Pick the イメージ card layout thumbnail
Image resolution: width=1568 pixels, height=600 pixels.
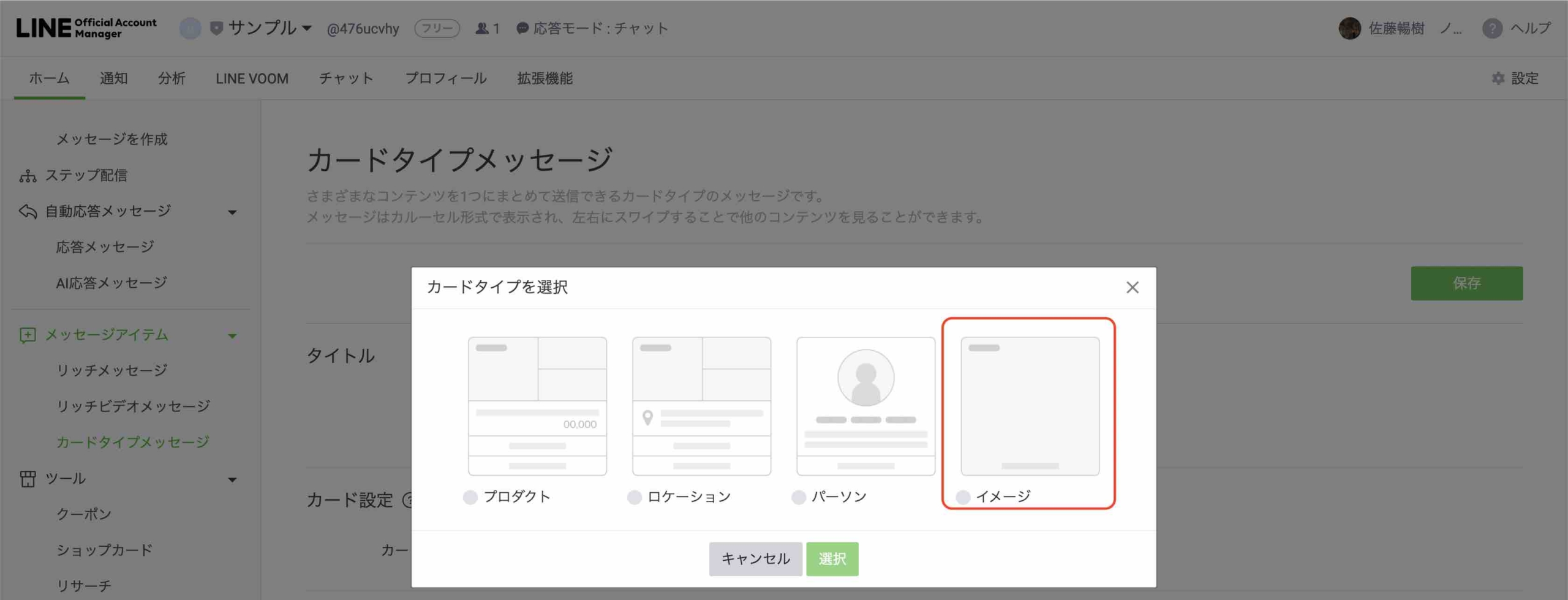(x=1030, y=406)
